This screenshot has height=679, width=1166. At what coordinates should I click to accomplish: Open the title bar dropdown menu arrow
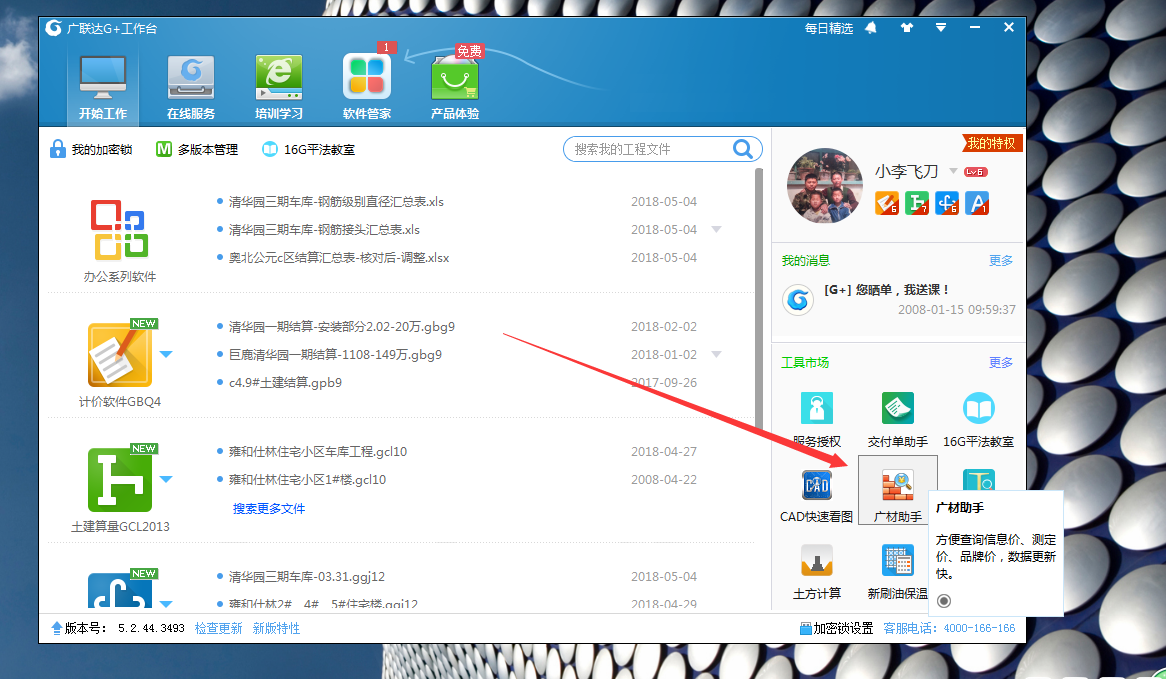click(x=941, y=28)
